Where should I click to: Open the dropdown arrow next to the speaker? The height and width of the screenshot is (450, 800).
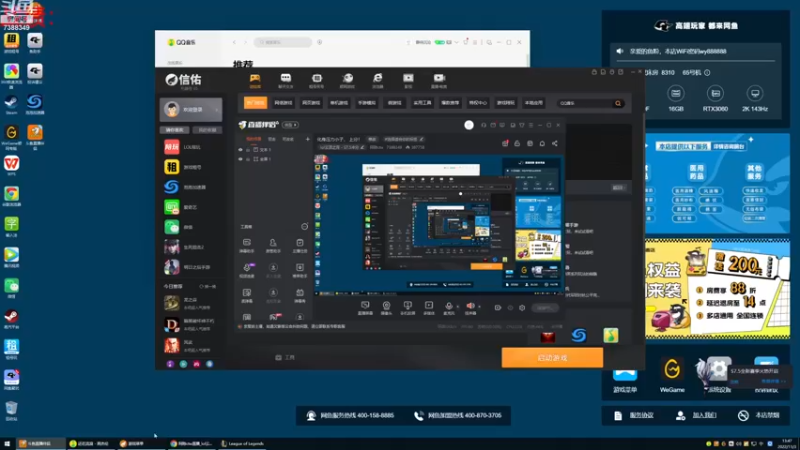(479, 307)
